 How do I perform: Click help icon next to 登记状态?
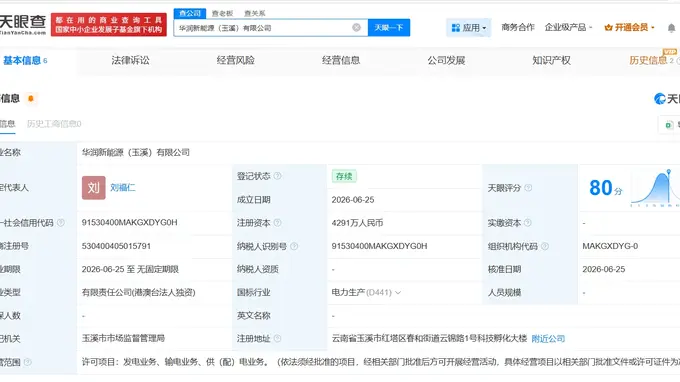[278, 176]
